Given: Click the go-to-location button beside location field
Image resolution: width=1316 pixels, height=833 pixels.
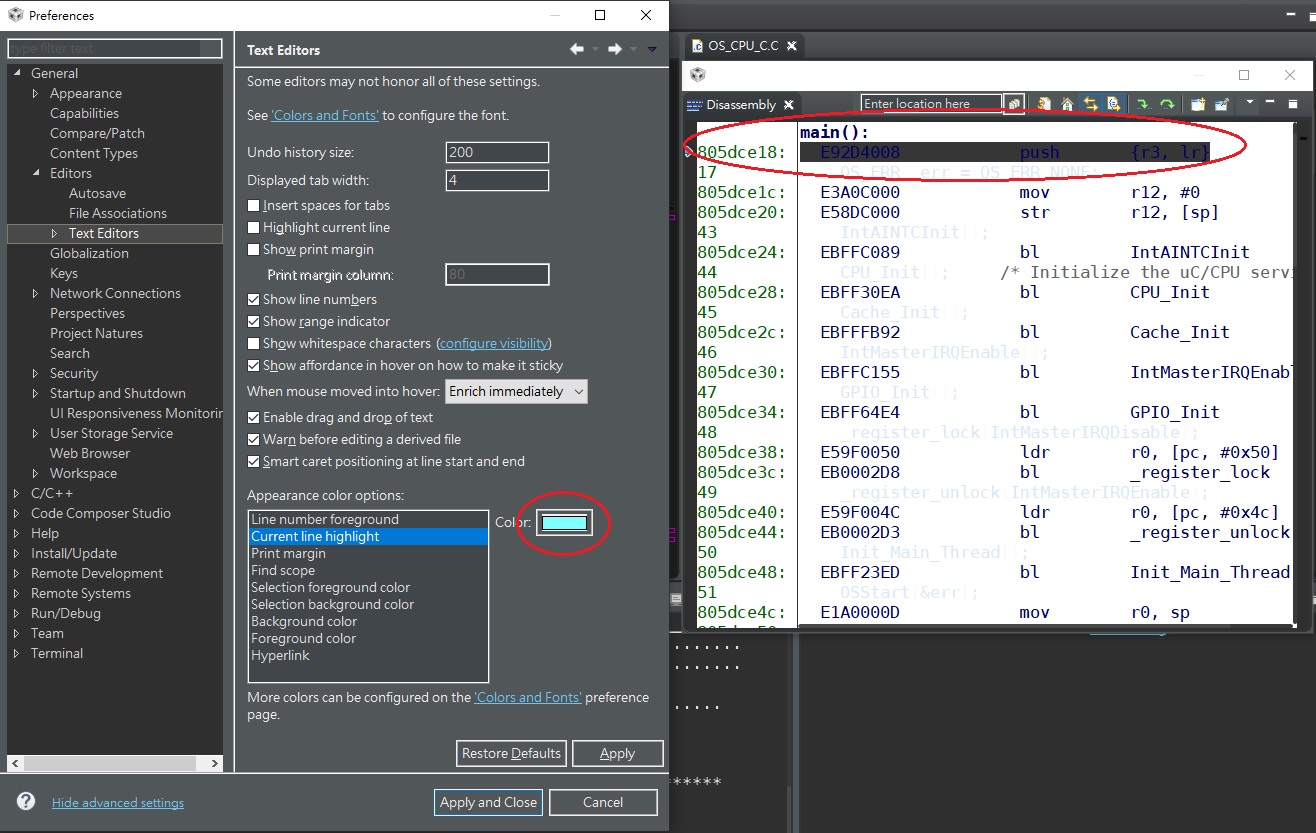Looking at the screenshot, I should click(x=1014, y=104).
